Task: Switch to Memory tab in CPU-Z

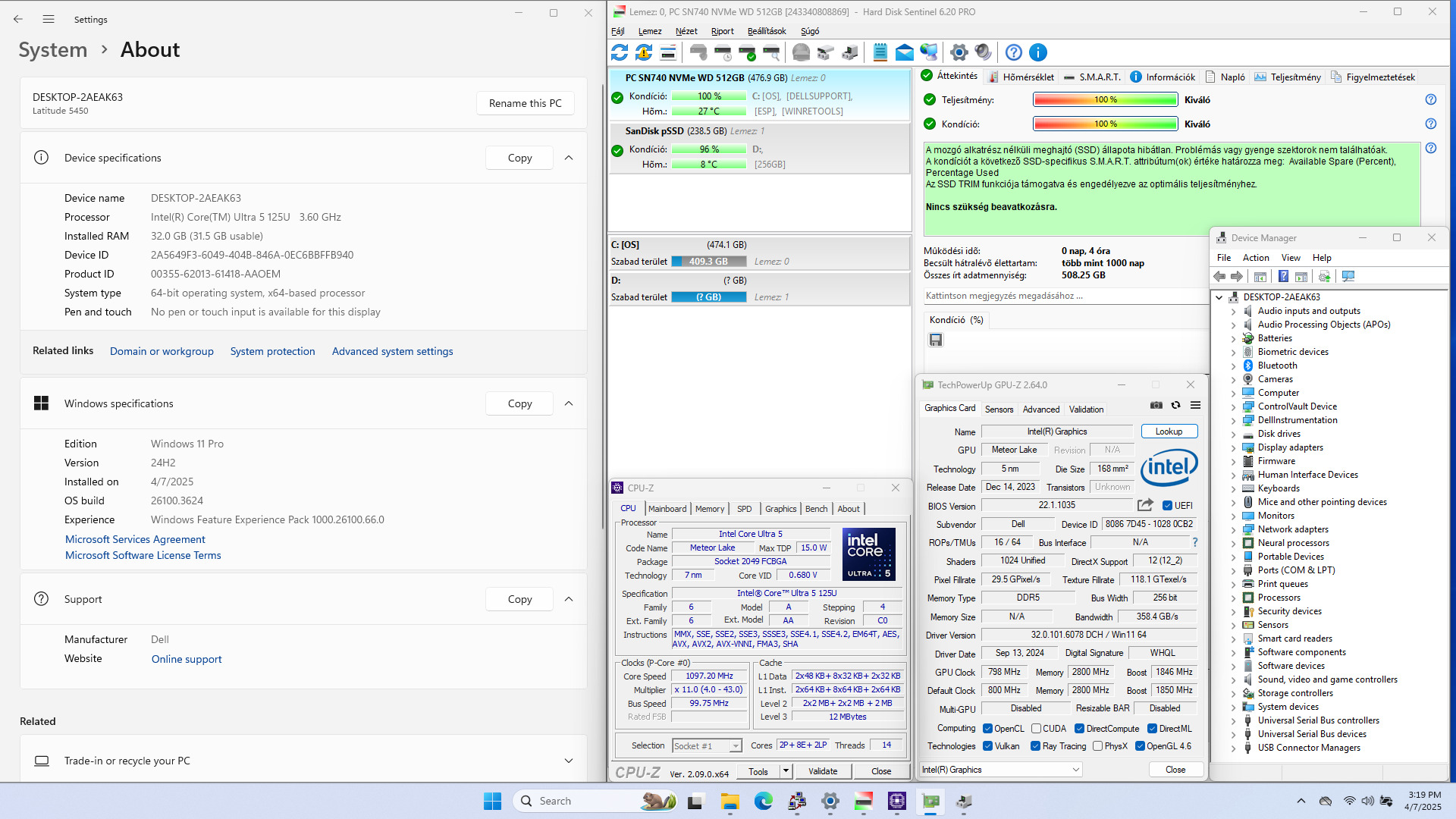Action: (x=709, y=509)
